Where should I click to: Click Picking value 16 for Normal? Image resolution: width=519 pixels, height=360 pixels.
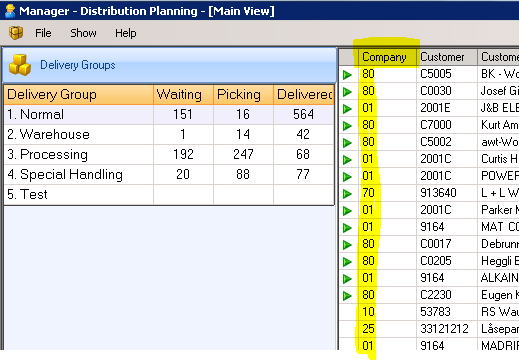tap(243, 114)
